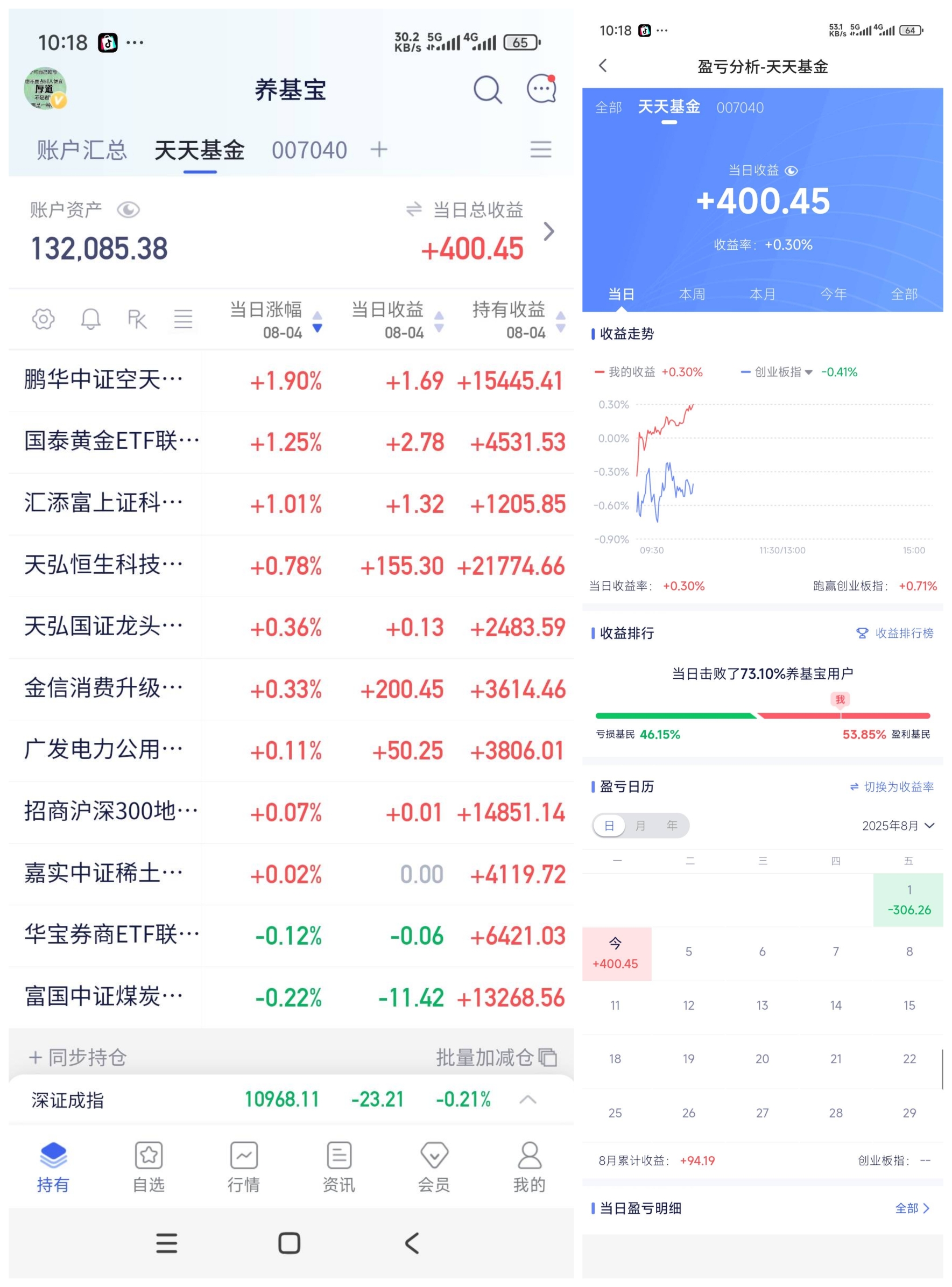Viewport: 952px width, 1287px height.
Task: Tap 批量加减仓 button
Action: [496, 1057]
